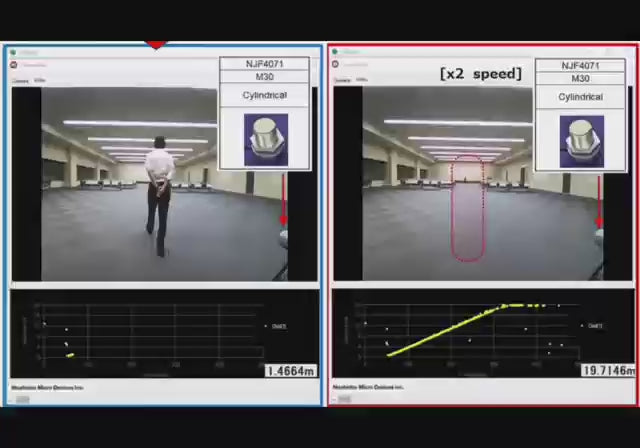Click the green app icon in left window title bar
Image resolution: width=640 pixels, height=448 pixels.
[13, 52]
